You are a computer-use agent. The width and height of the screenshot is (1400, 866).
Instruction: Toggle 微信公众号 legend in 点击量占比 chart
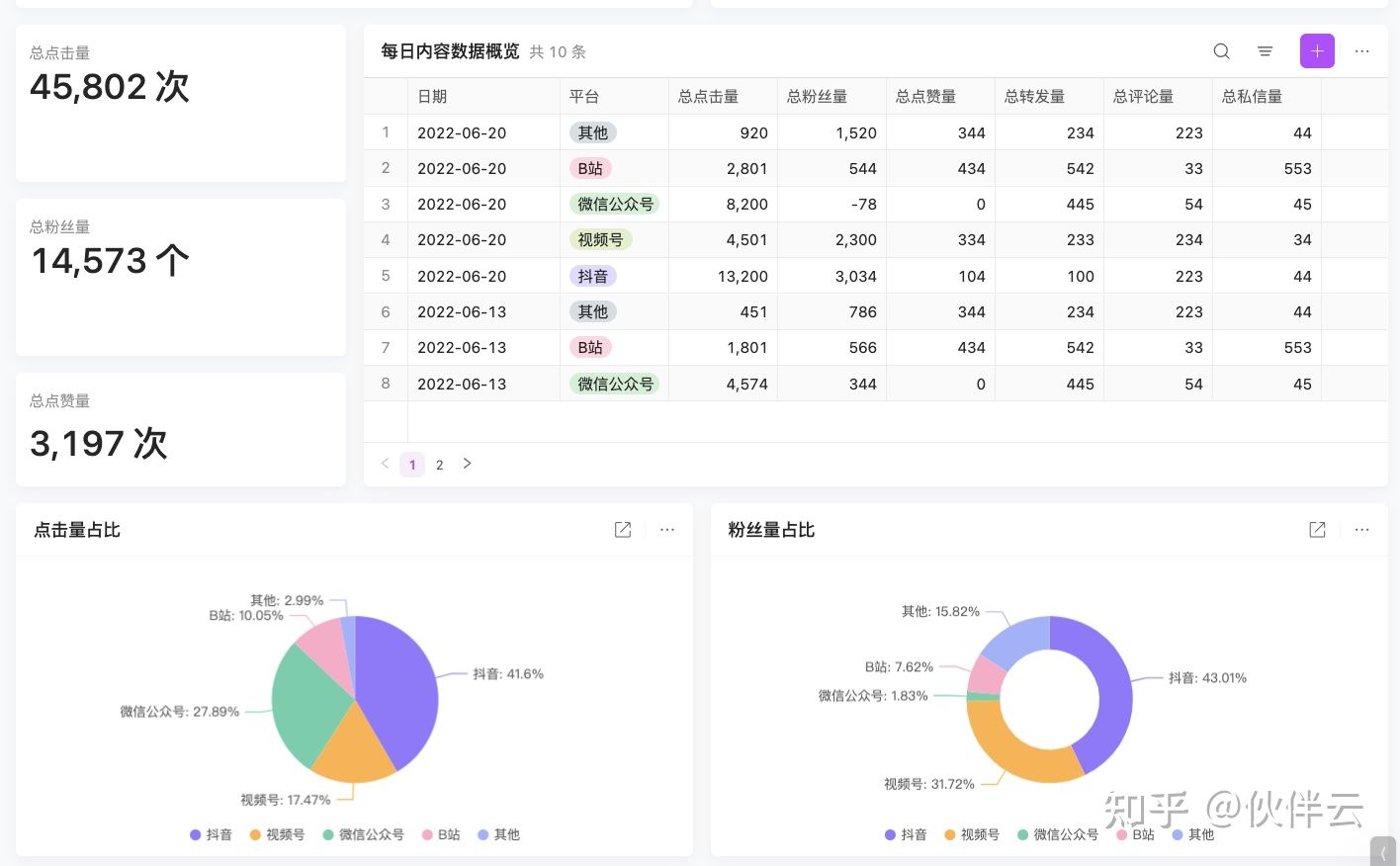tap(363, 834)
